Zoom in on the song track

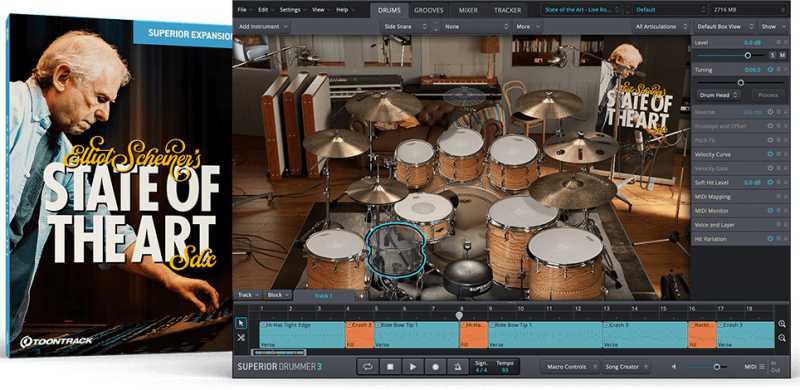tap(782, 324)
